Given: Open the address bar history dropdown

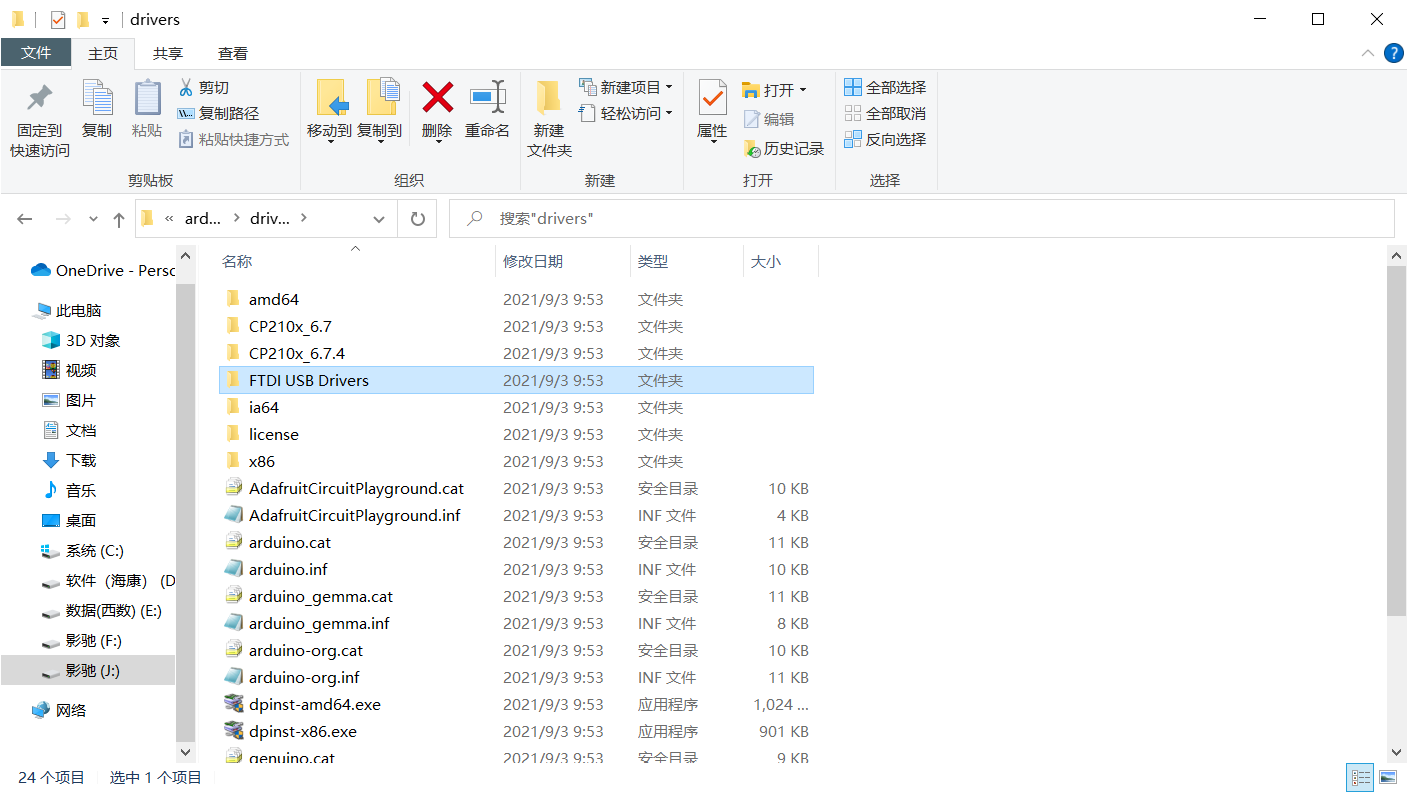Looking at the screenshot, I should [x=378, y=218].
